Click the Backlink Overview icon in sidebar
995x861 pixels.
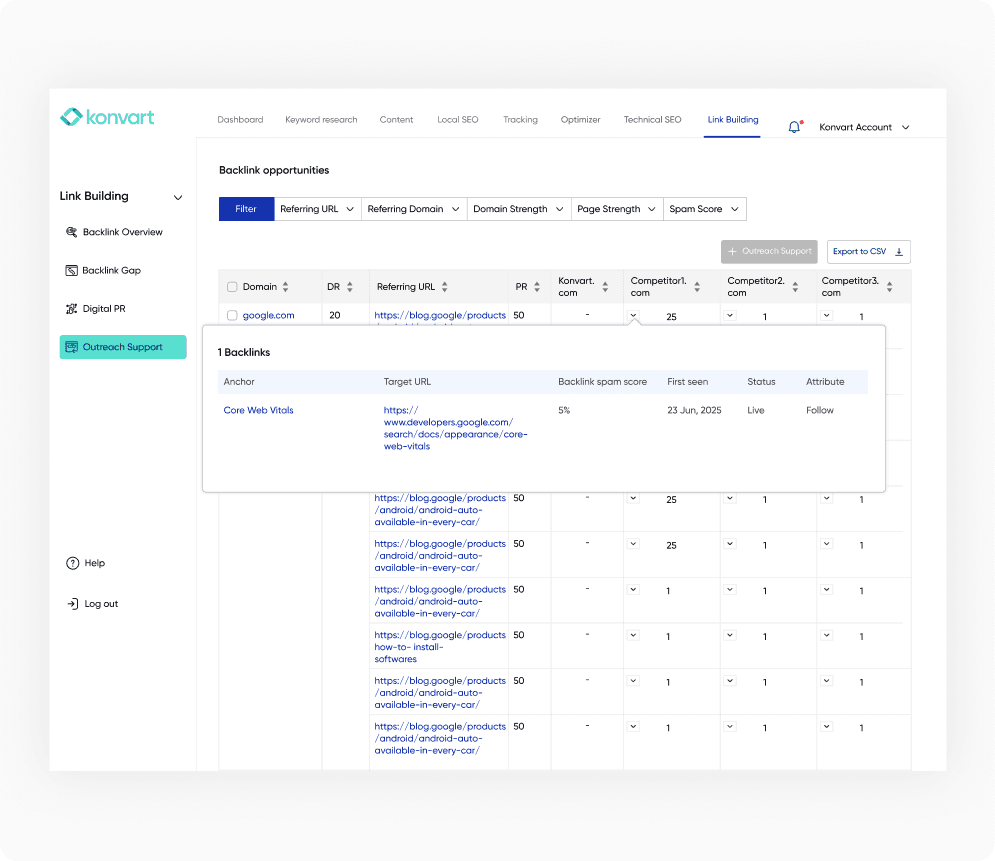(x=72, y=232)
